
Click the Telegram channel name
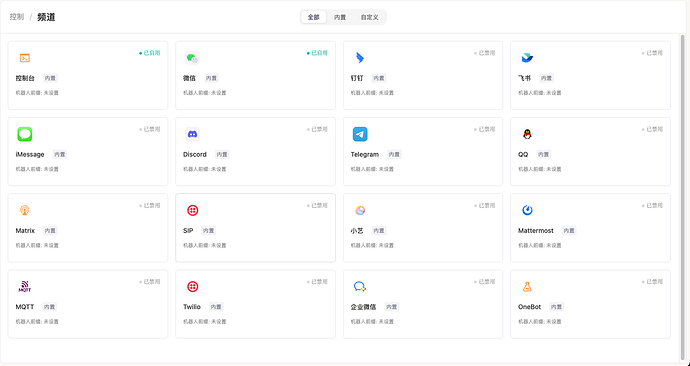(365, 154)
